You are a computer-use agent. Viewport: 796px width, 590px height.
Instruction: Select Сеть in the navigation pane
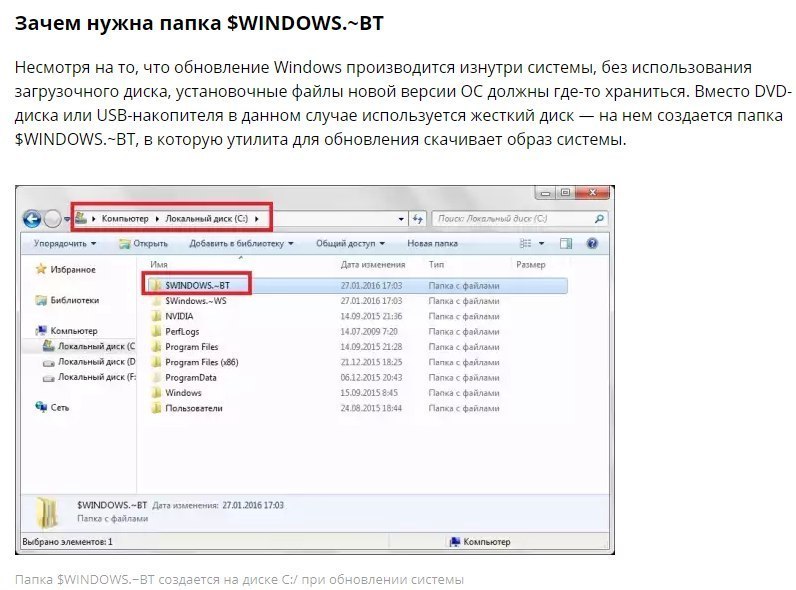point(59,407)
